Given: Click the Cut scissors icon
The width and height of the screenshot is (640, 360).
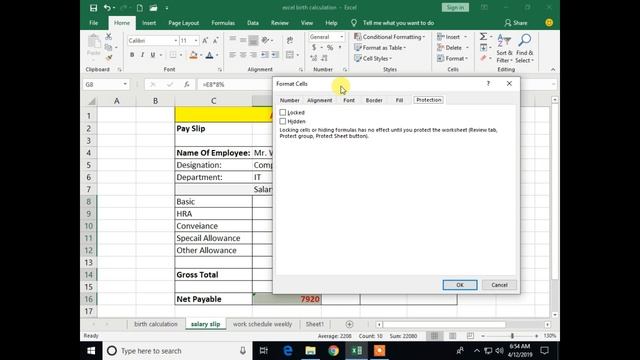Looking at the screenshot, I should point(109,37).
